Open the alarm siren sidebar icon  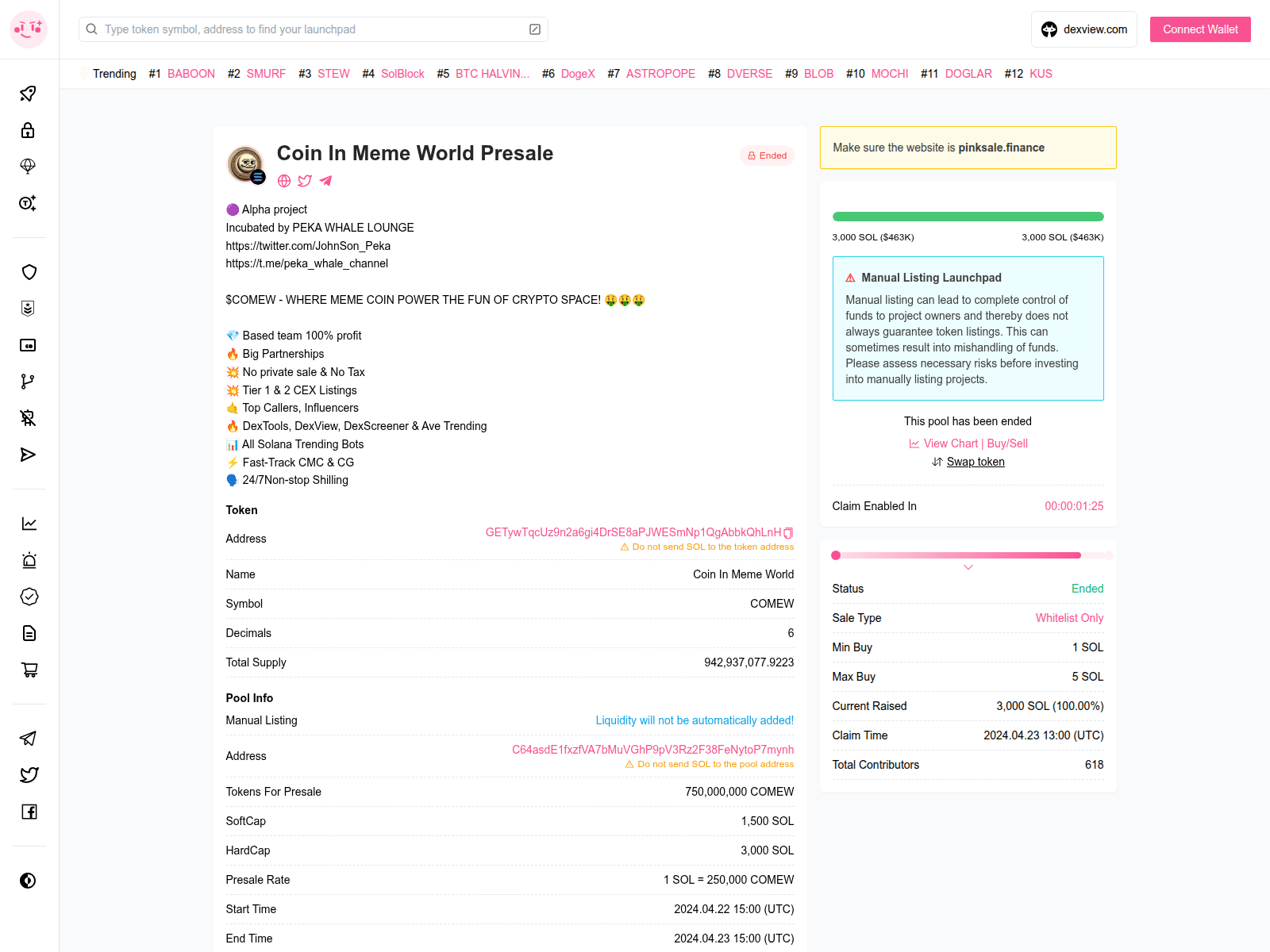click(x=29, y=560)
